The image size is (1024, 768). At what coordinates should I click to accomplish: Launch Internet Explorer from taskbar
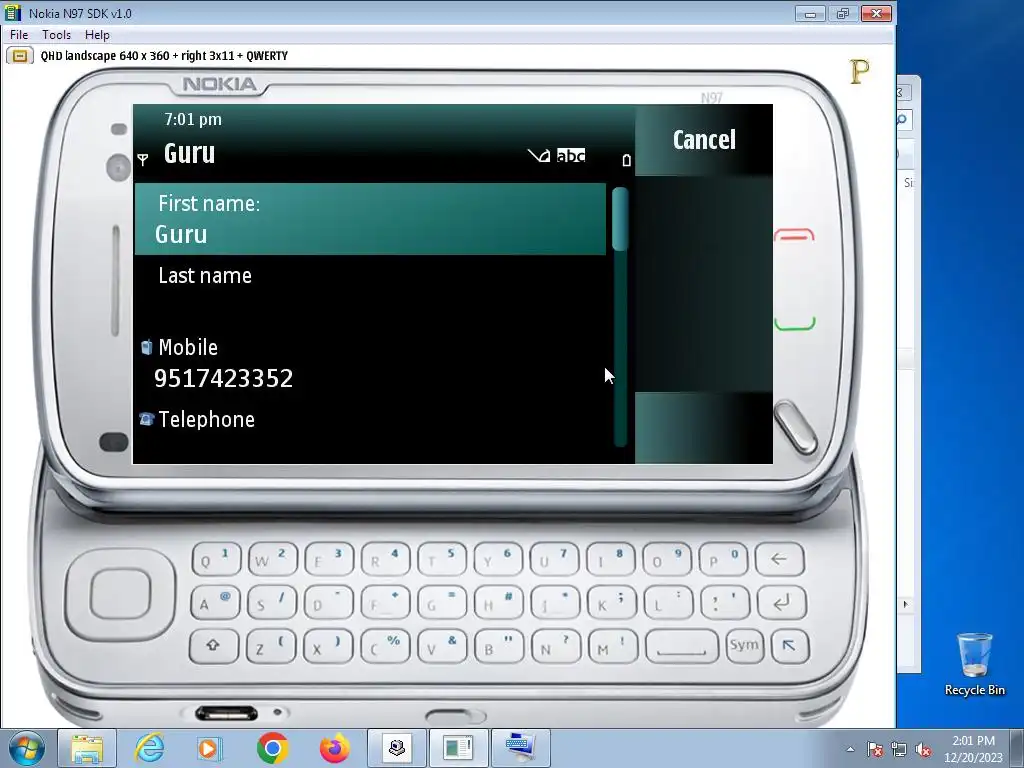pos(149,748)
